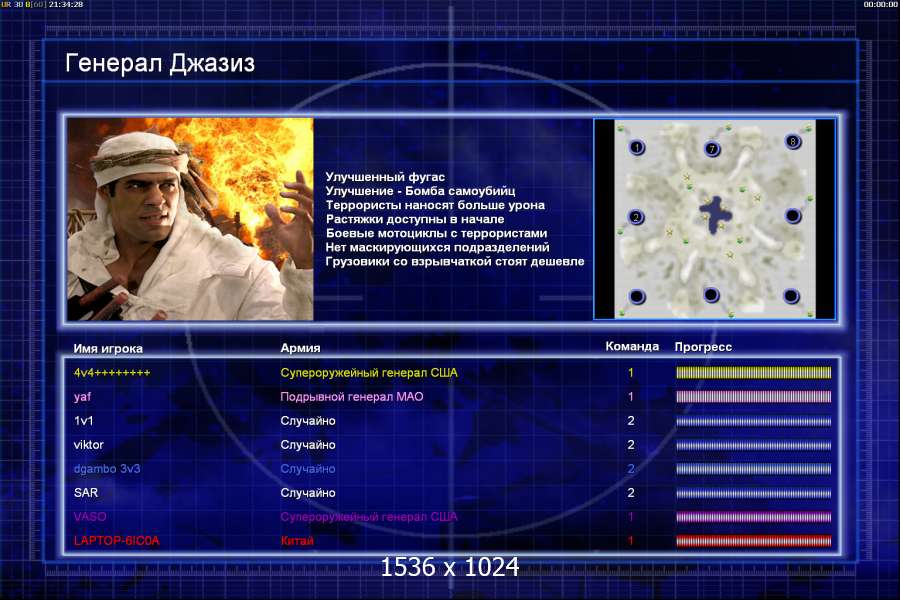Click the yellow progress bar for 4v4++++++++
The image size is (900, 600).
tap(754, 373)
